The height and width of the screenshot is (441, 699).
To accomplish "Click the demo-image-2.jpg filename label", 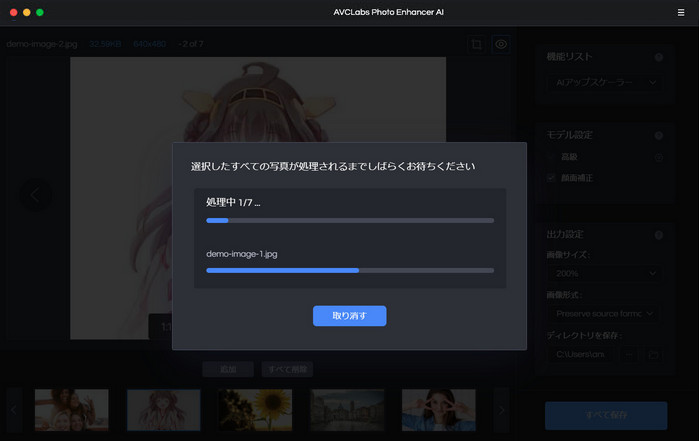I will 42,44.
